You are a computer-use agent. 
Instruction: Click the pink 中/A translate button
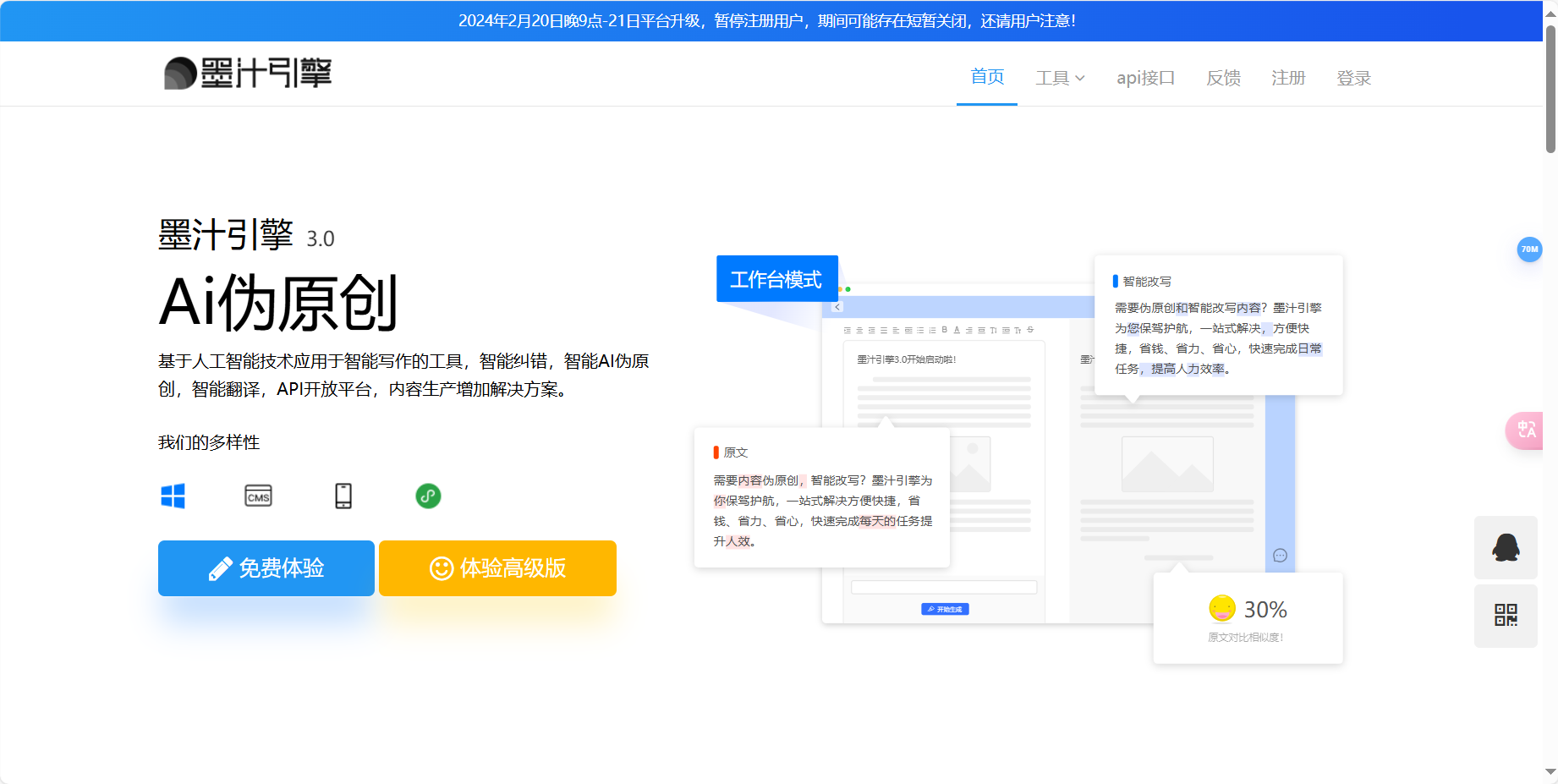coord(1527,430)
